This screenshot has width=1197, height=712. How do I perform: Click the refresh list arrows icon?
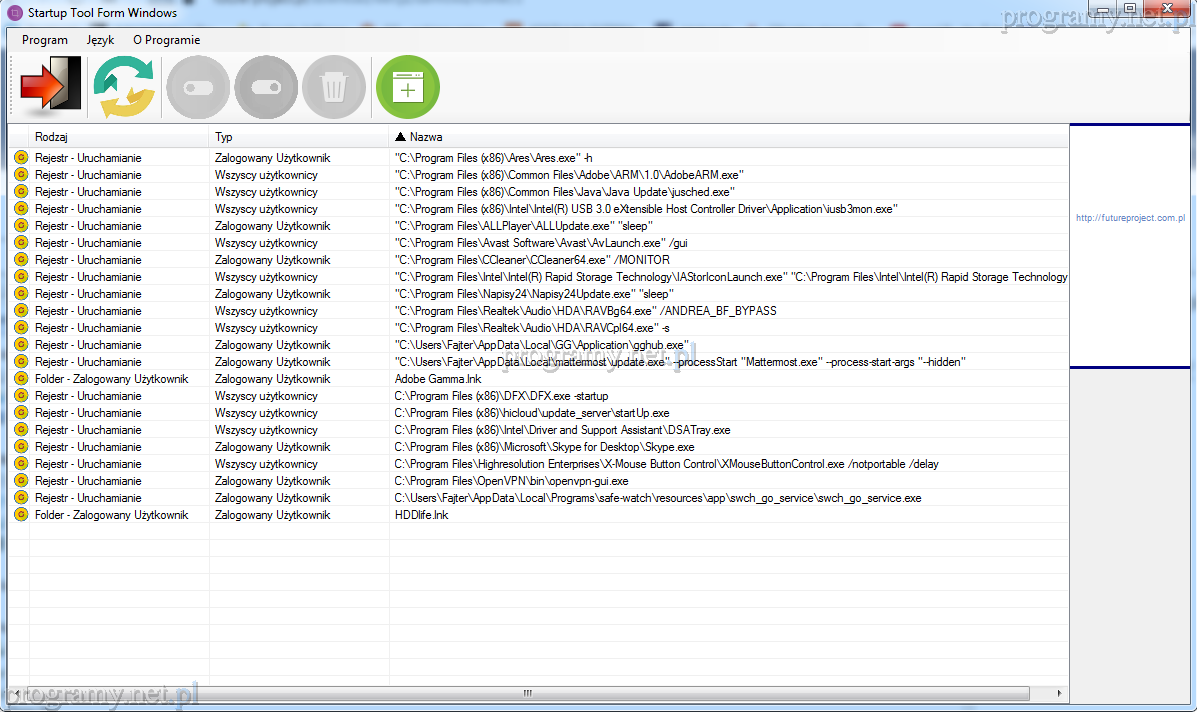pos(125,88)
